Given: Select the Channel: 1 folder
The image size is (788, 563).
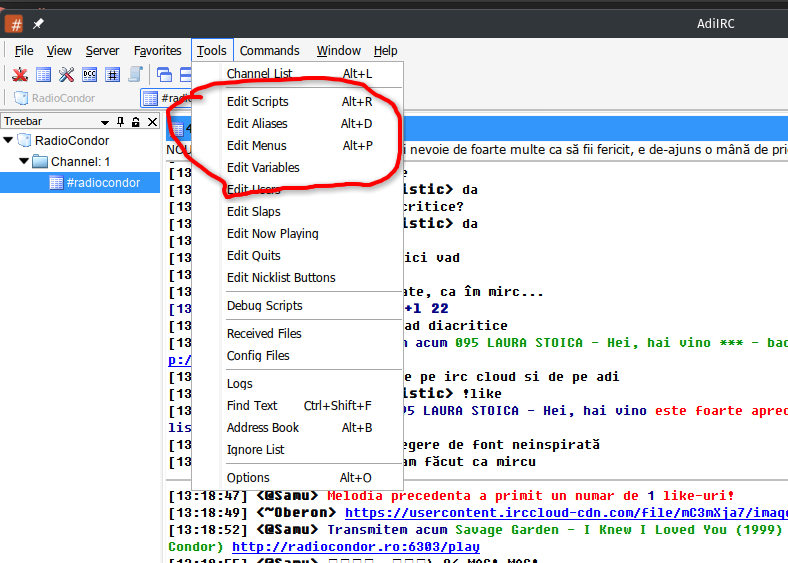Looking at the screenshot, I should pyautogui.click(x=80, y=162).
